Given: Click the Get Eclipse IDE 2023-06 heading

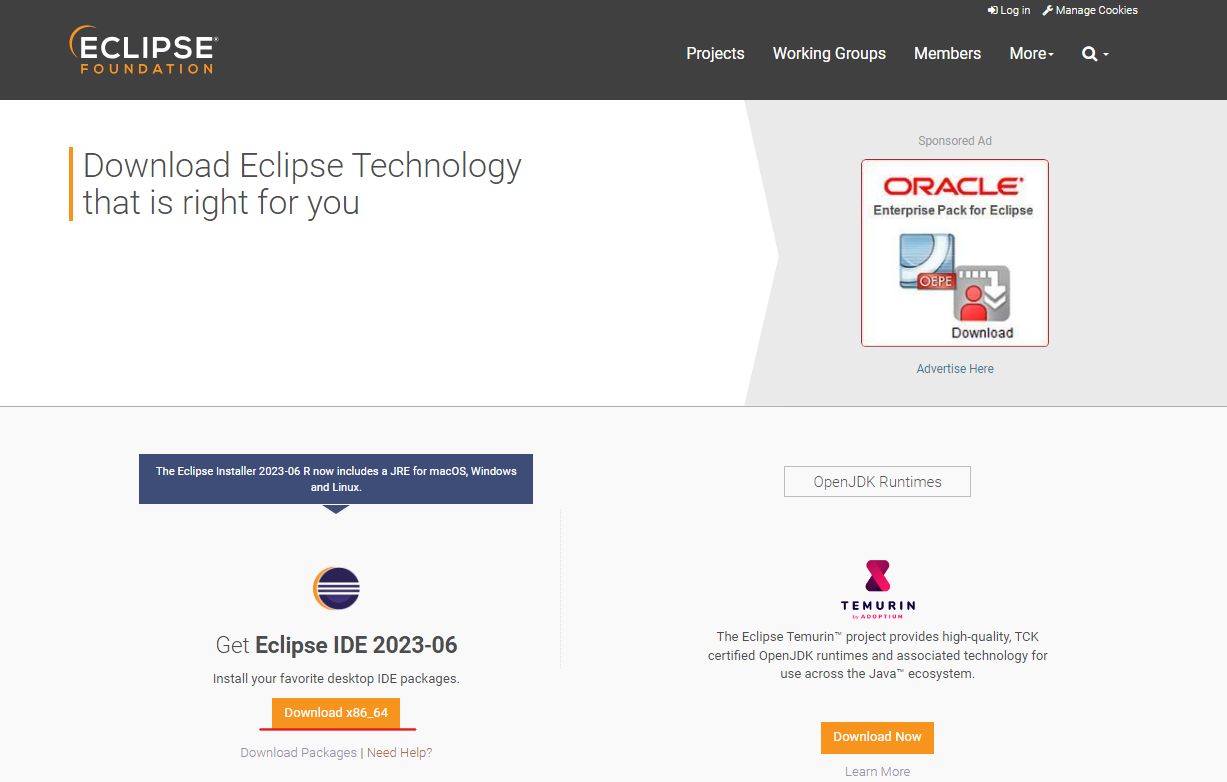Looking at the screenshot, I should click(x=336, y=644).
